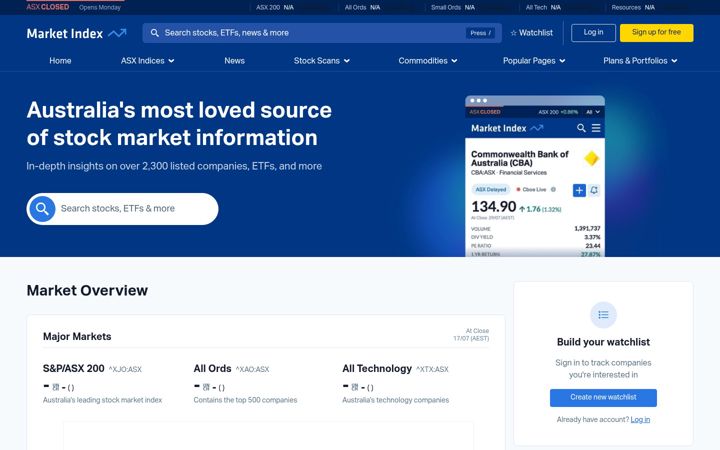The image size is (720, 450).
Task: Open the All dropdown in the phone mockup
Action: (593, 112)
